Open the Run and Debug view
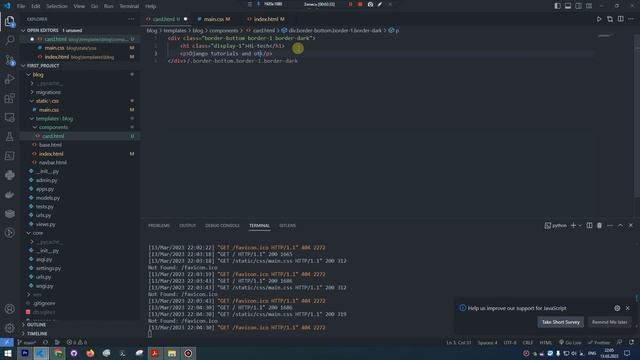This screenshot has width=640, height=360. click(10, 79)
